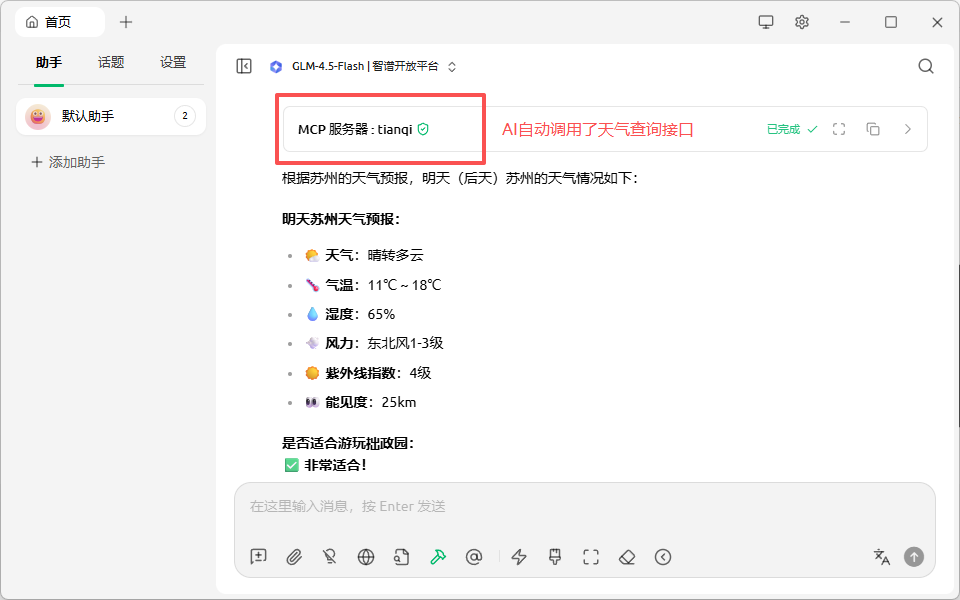Viewport: 960px width, 600px height.
Task: Clear the conversation with the eraser icon
Action: pos(626,557)
